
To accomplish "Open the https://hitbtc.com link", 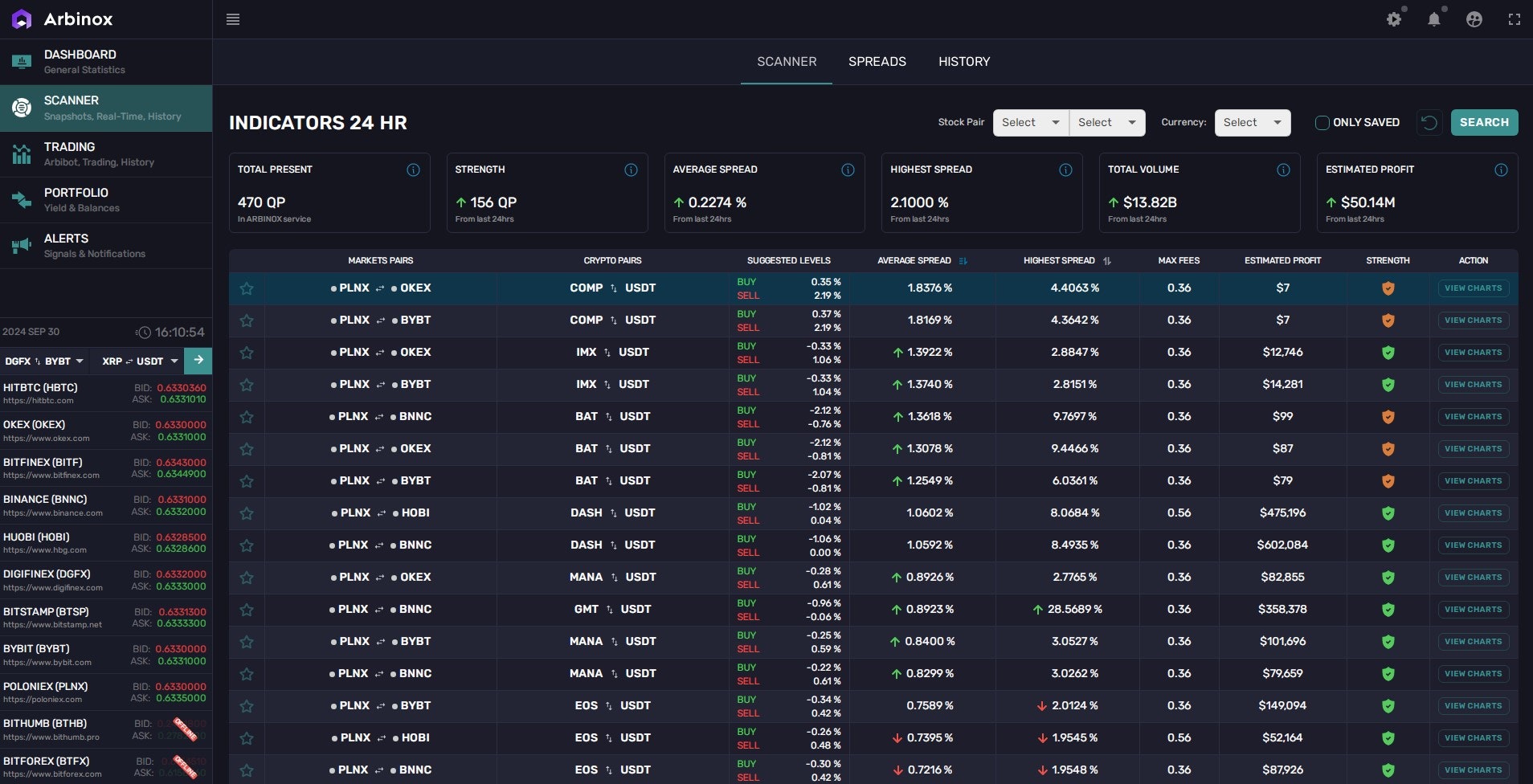I will pos(39,401).
